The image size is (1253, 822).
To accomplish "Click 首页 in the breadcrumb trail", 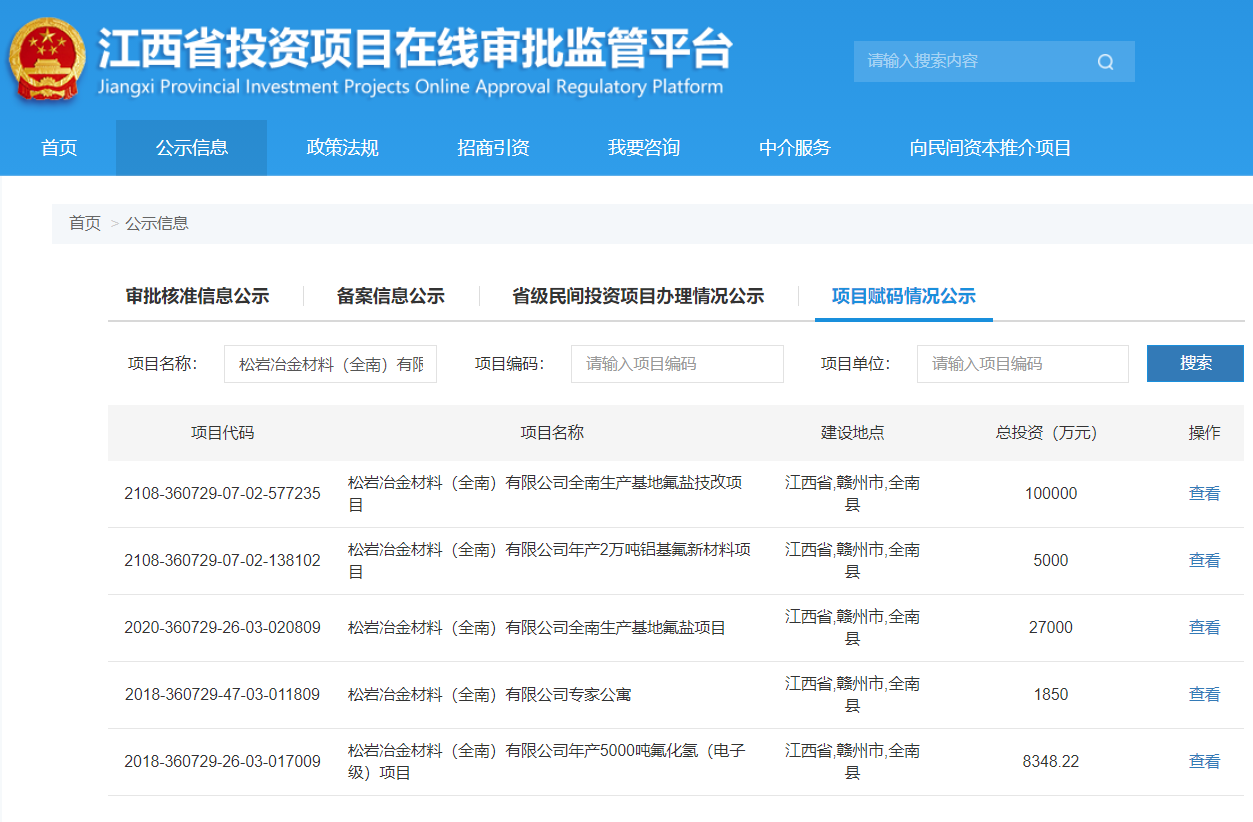I will tap(85, 223).
